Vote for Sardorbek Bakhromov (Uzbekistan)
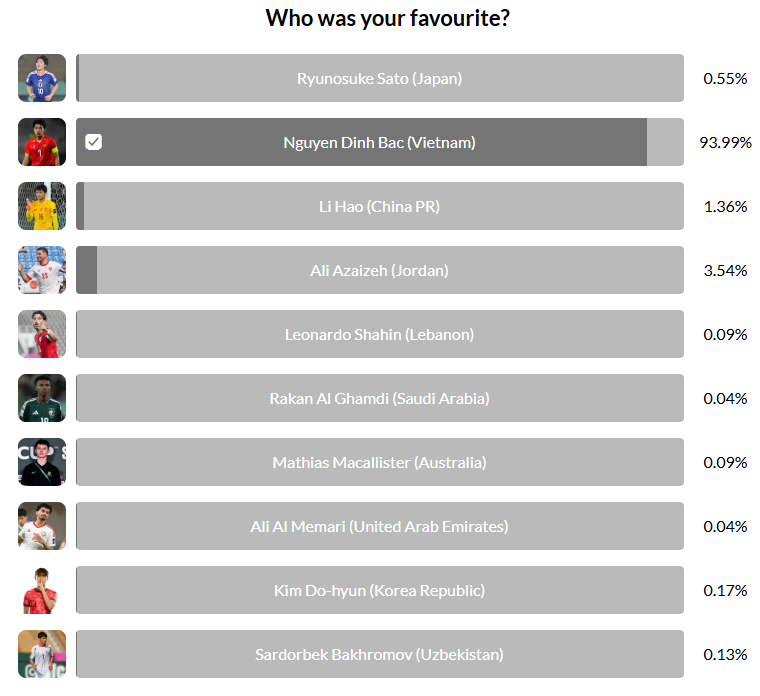This screenshot has height=696, width=760. [379, 654]
